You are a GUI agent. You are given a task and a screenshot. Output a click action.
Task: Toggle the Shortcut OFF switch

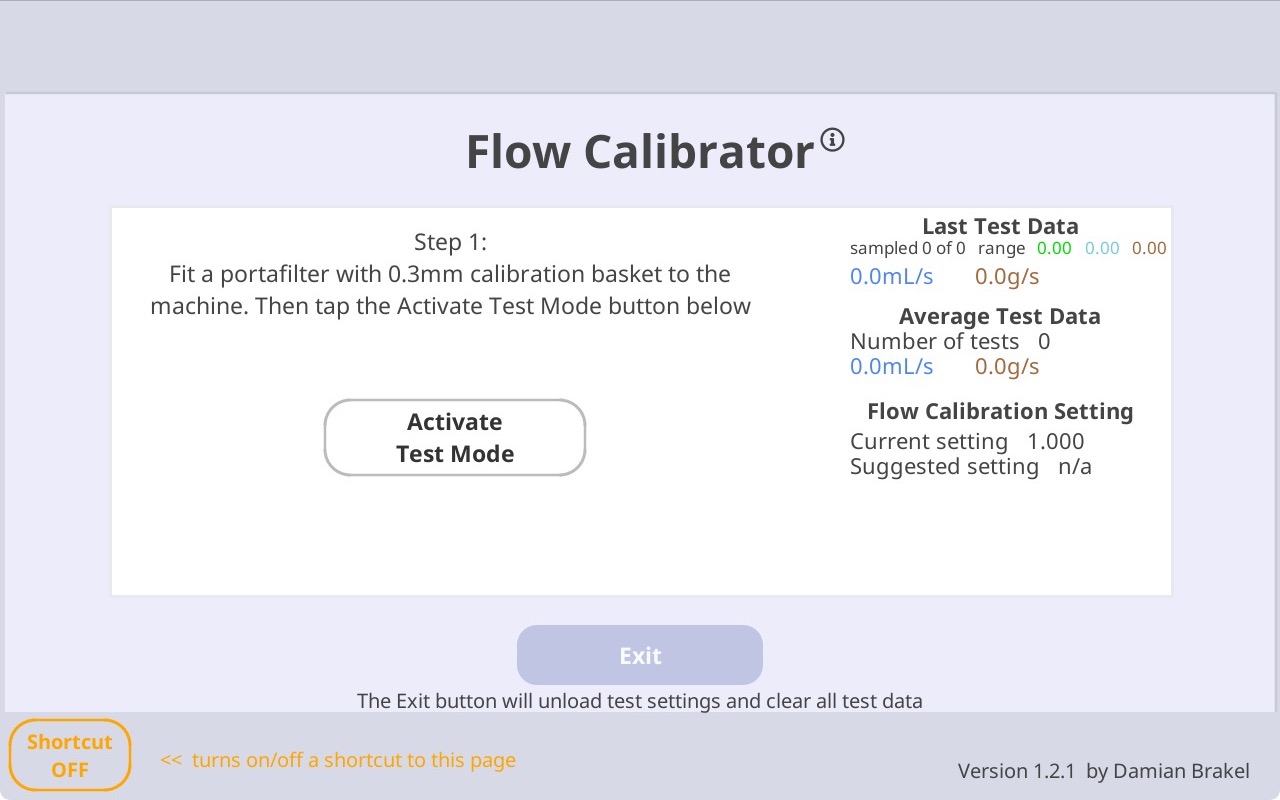tap(70, 755)
